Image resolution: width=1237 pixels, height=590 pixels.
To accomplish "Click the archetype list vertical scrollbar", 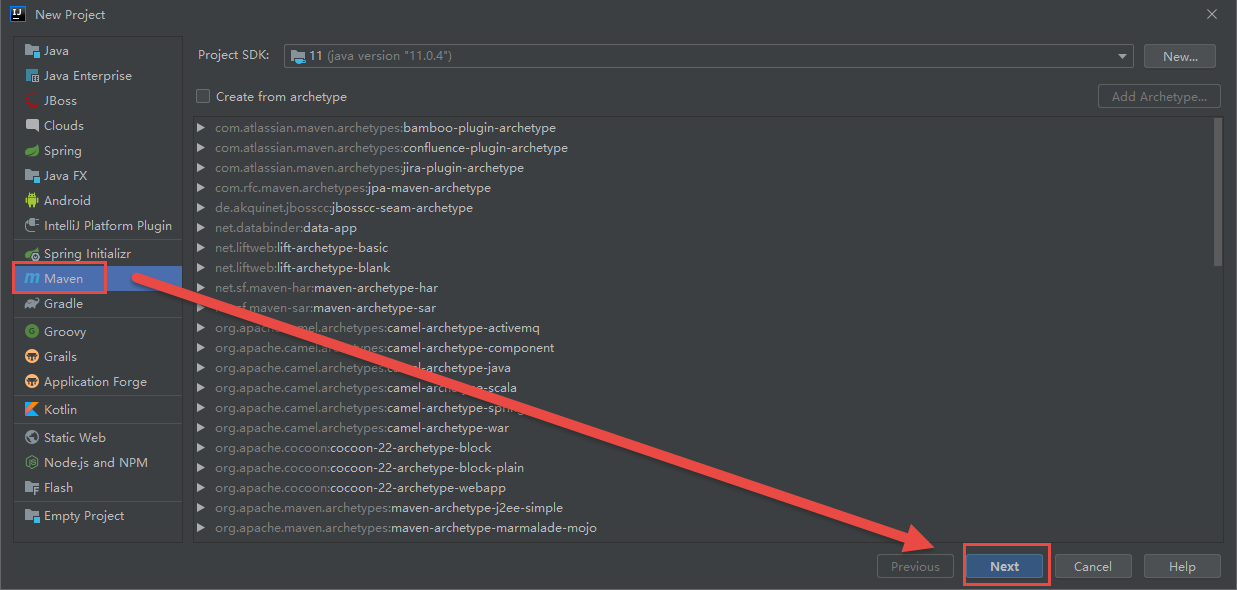I will 1217,192.
